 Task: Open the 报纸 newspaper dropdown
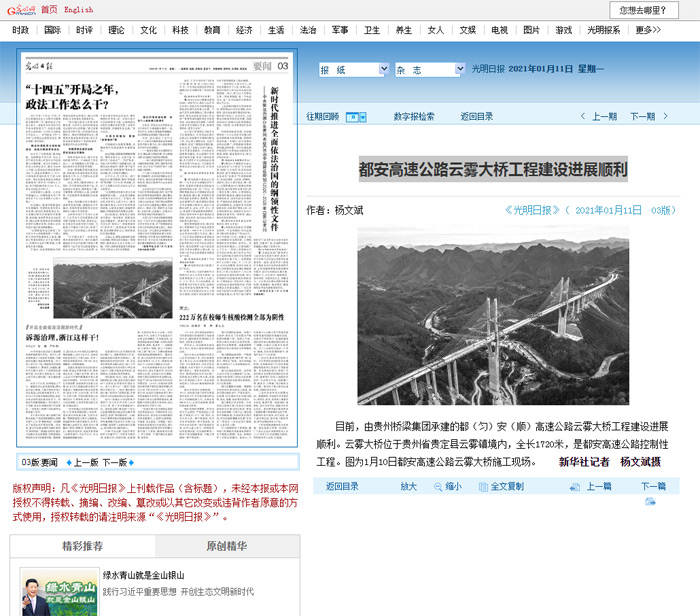click(x=354, y=70)
